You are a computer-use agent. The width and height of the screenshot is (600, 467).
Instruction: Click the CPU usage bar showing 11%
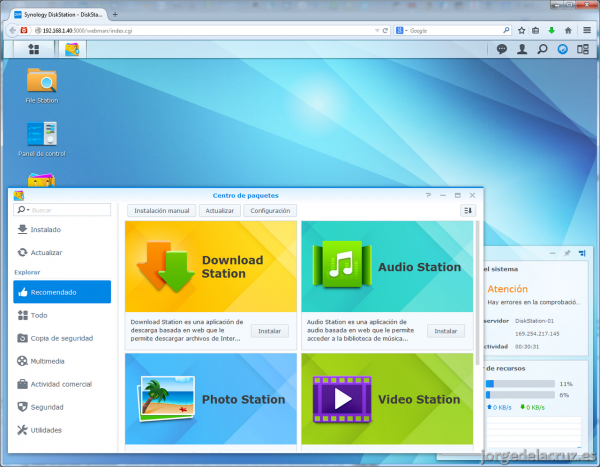[x=520, y=384]
